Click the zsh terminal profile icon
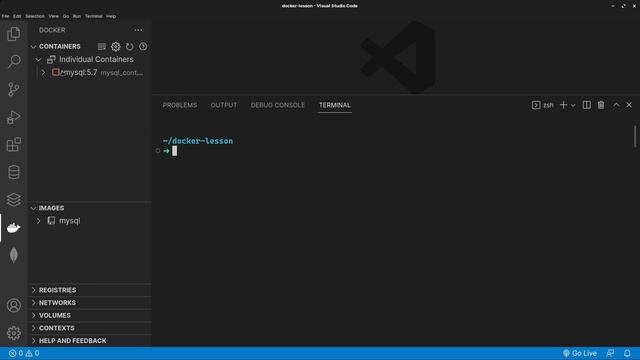Image resolution: width=640 pixels, height=360 pixels. (x=536, y=105)
